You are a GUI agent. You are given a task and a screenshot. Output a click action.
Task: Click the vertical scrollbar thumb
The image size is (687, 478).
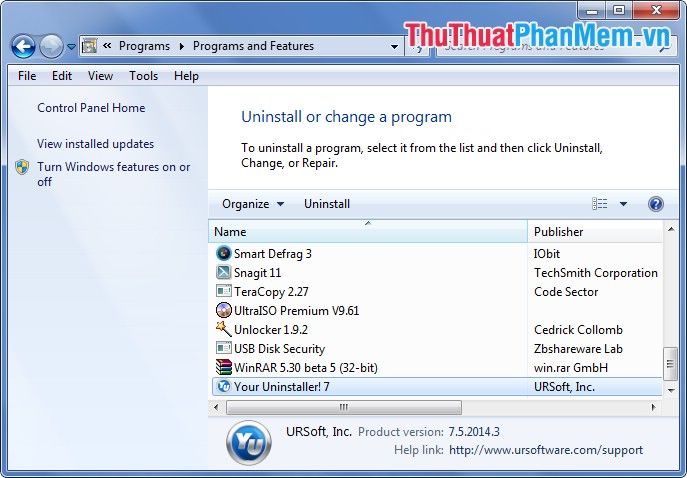[x=670, y=364]
